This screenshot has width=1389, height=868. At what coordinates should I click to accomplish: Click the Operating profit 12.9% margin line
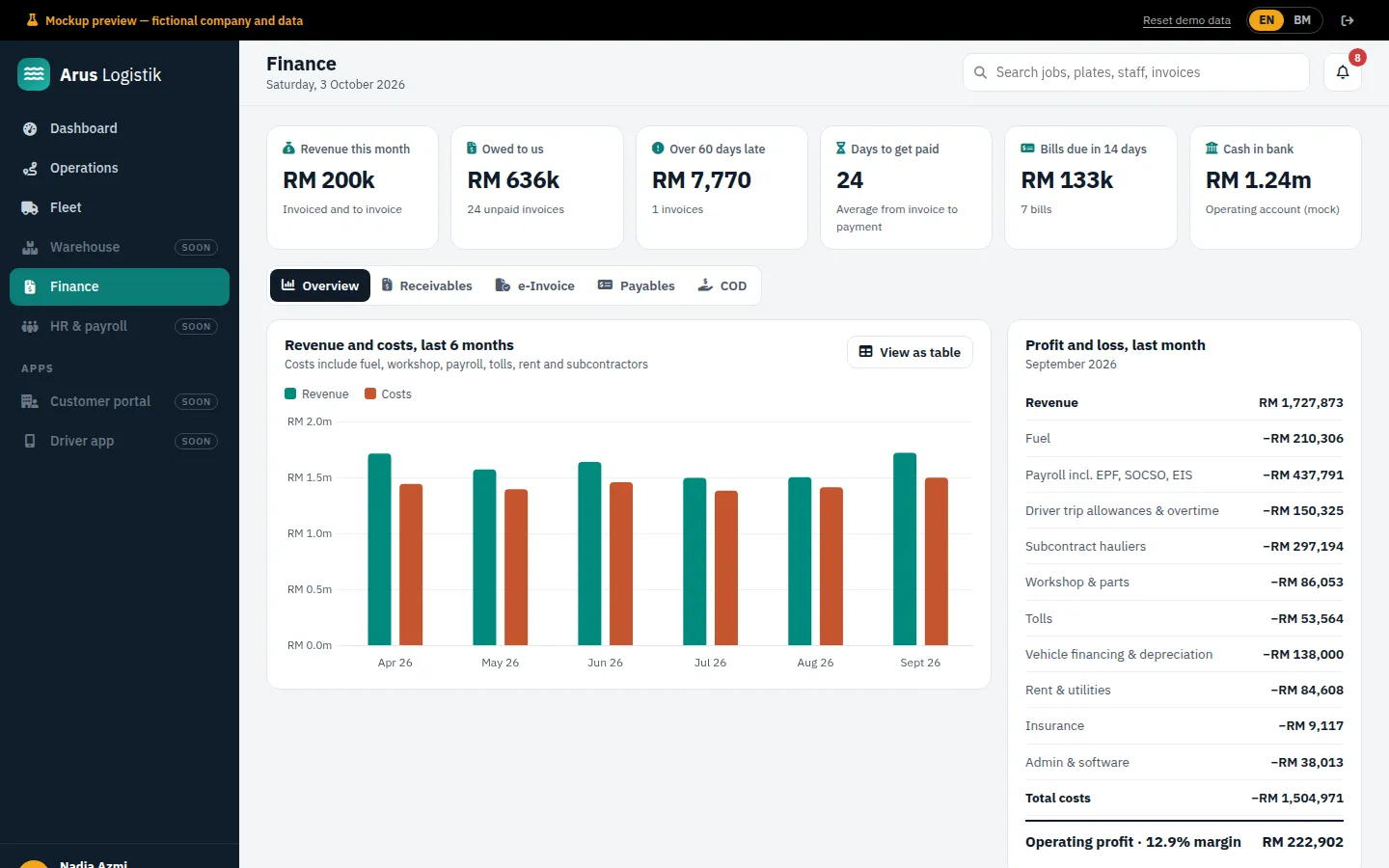[1184, 842]
